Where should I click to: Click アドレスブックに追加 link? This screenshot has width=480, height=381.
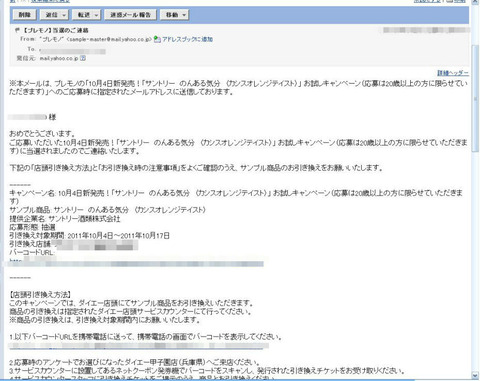click(187, 39)
